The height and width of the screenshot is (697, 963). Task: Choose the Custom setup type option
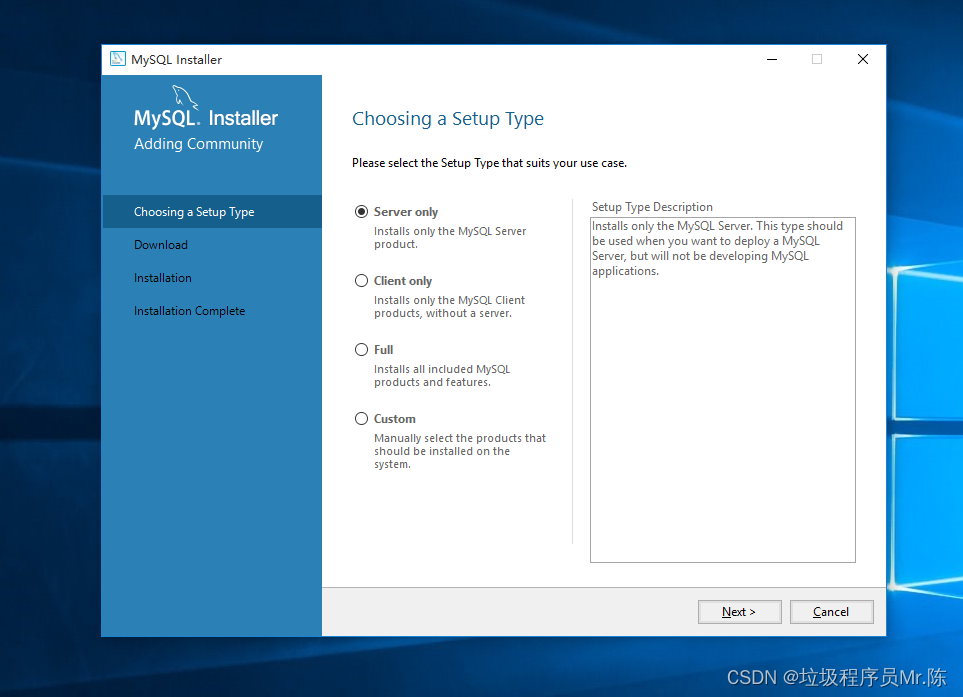point(361,419)
